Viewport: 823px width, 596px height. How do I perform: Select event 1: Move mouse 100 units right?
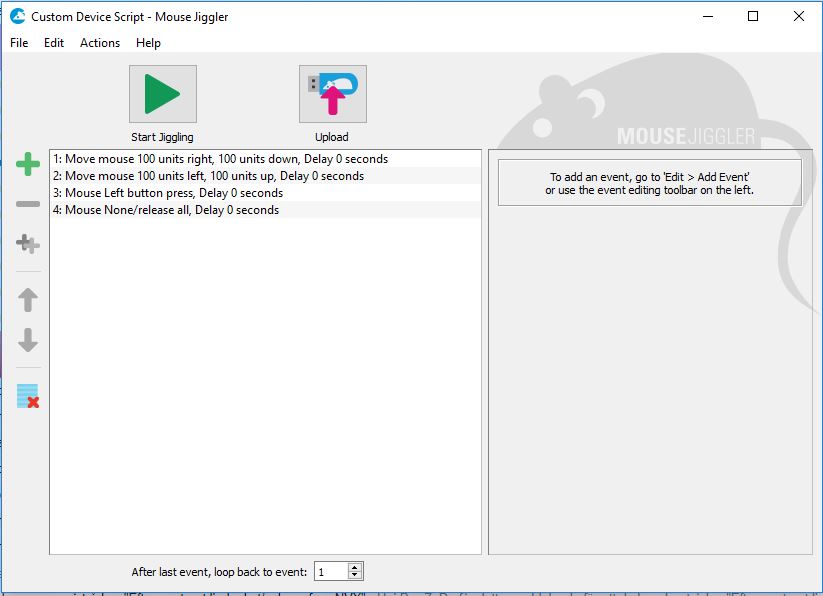(265, 159)
